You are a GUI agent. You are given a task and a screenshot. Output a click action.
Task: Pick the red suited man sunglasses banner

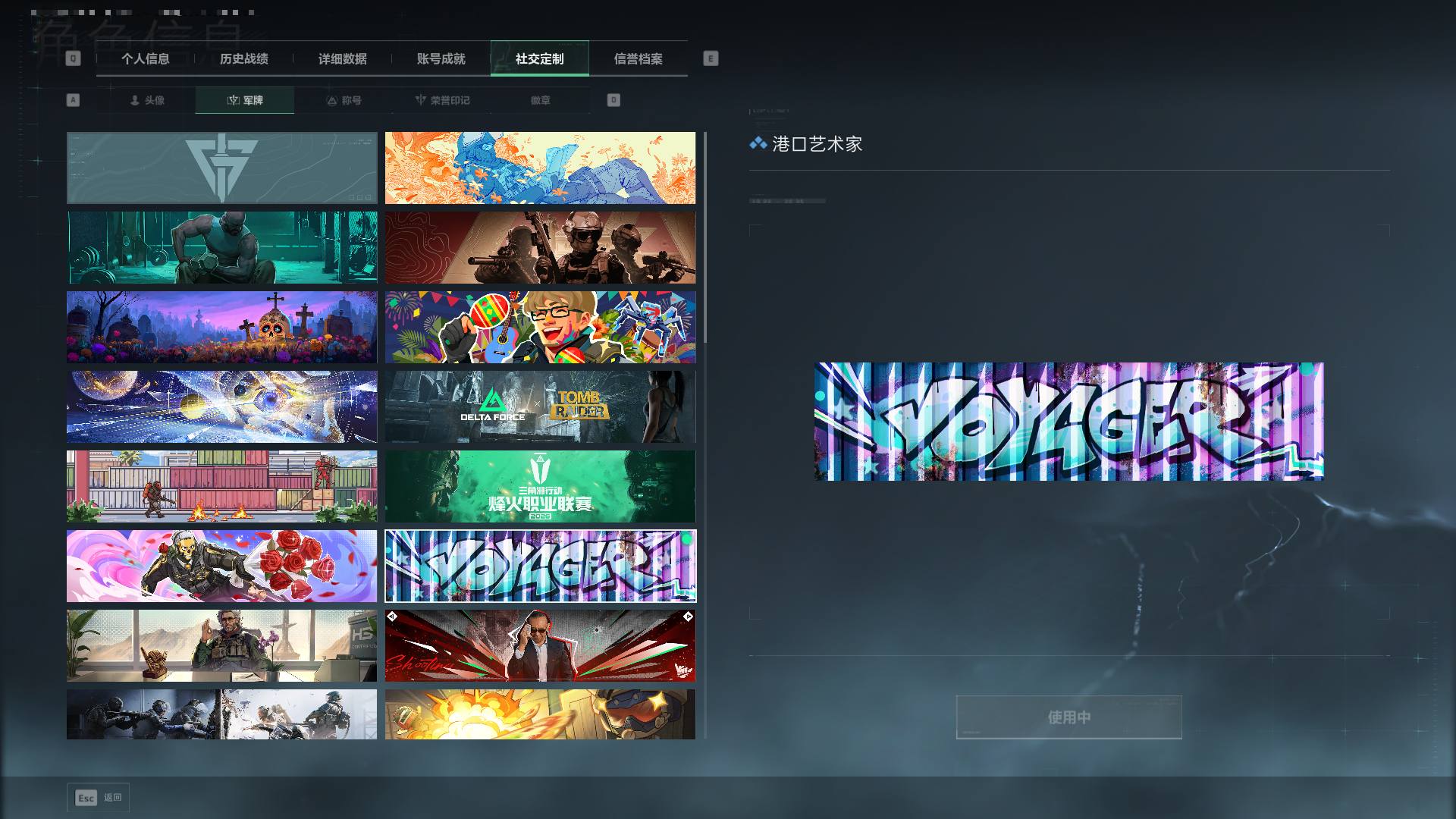pos(540,645)
